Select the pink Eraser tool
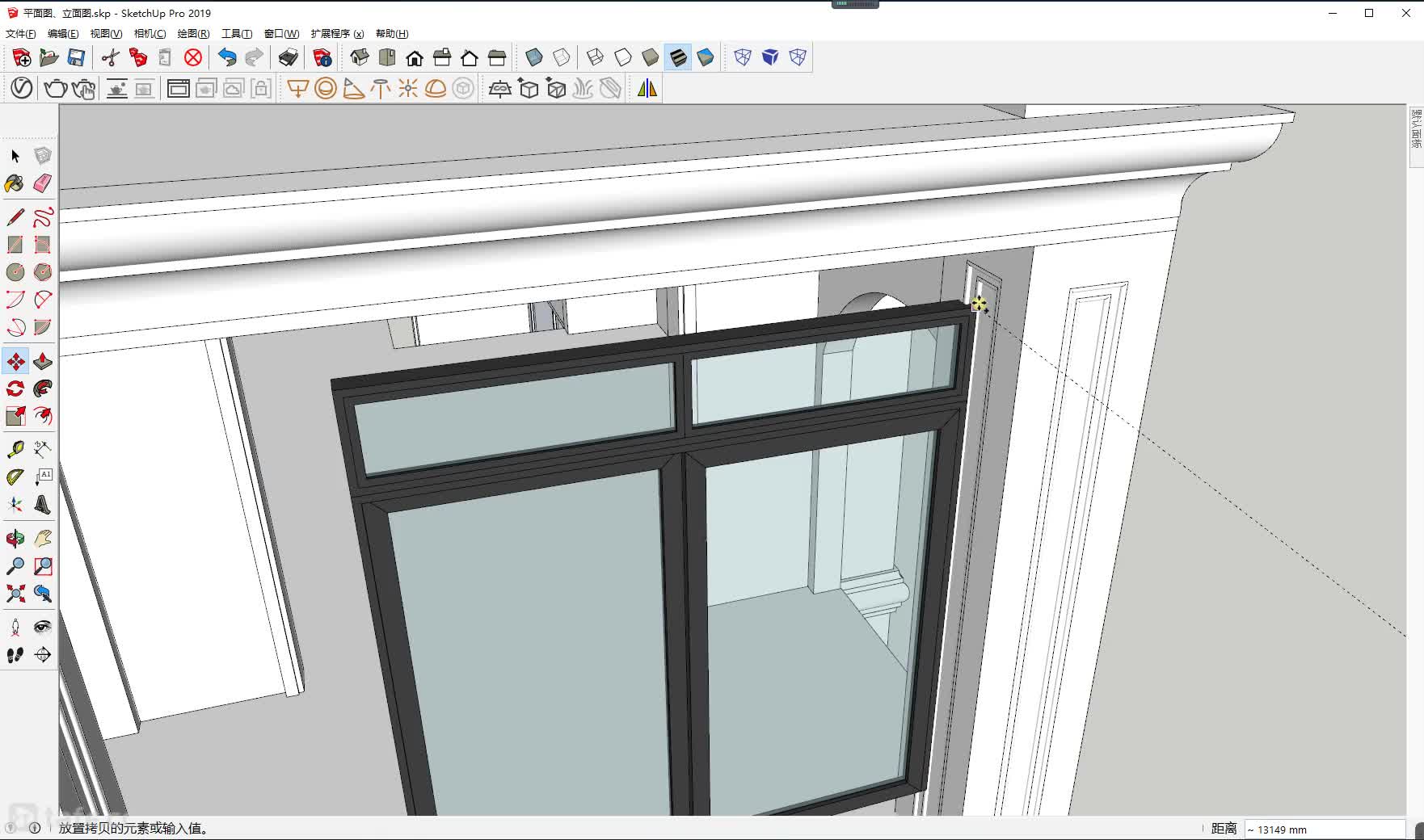This screenshot has width=1424, height=840. pyautogui.click(x=43, y=183)
